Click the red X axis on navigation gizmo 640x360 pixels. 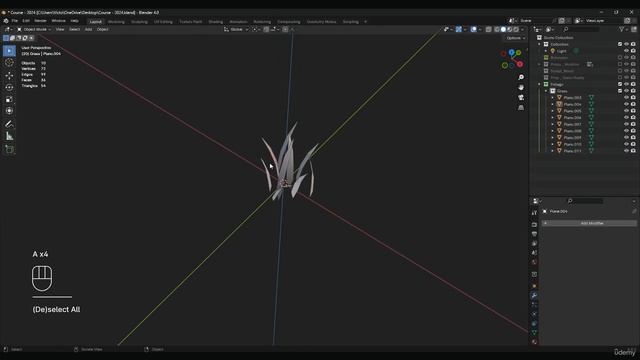click(520, 64)
